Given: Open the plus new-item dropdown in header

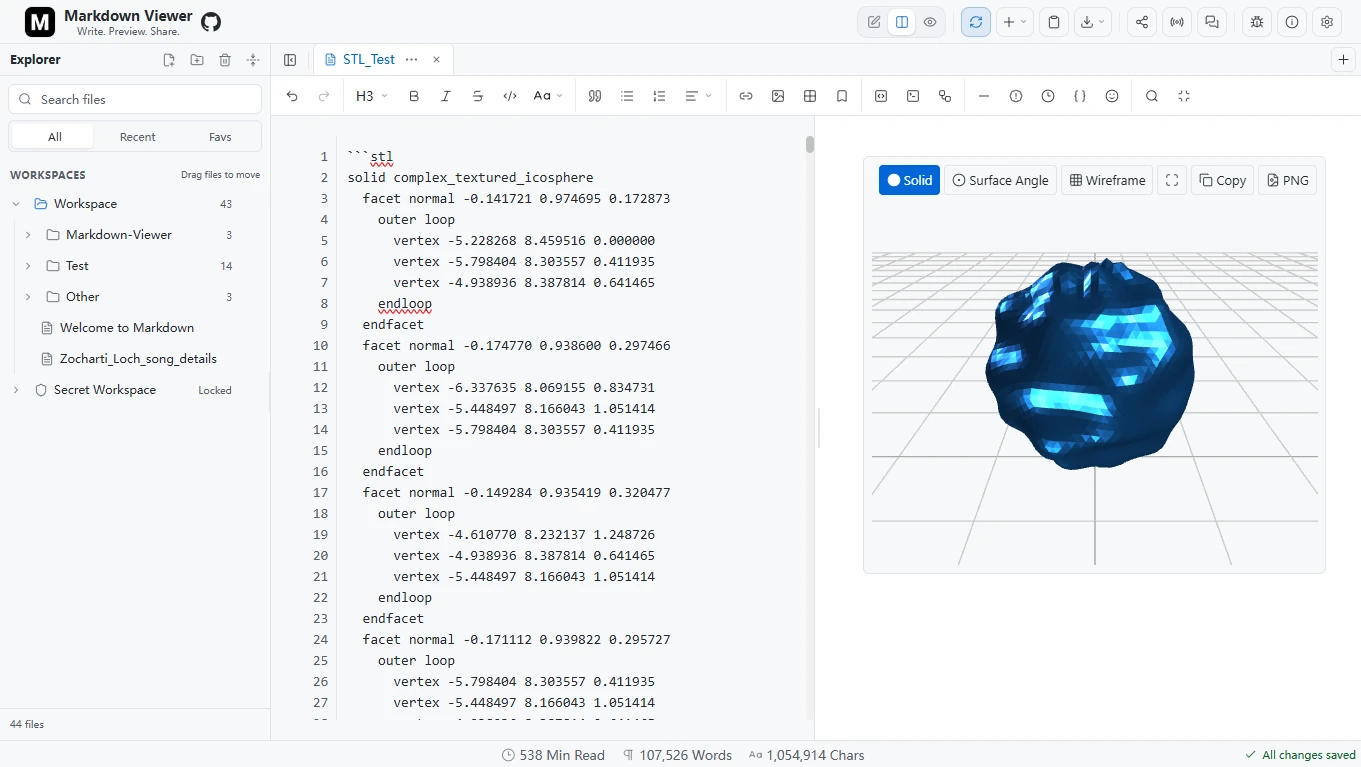Looking at the screenshot, I should (1015, 22).
